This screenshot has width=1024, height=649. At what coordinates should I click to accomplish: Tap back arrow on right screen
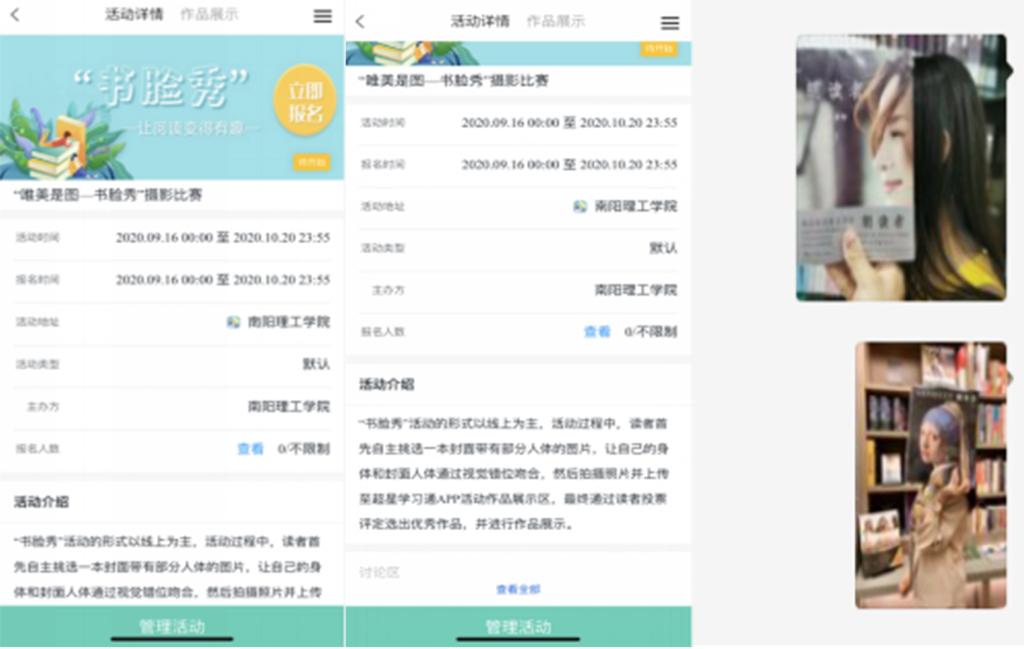360,22
